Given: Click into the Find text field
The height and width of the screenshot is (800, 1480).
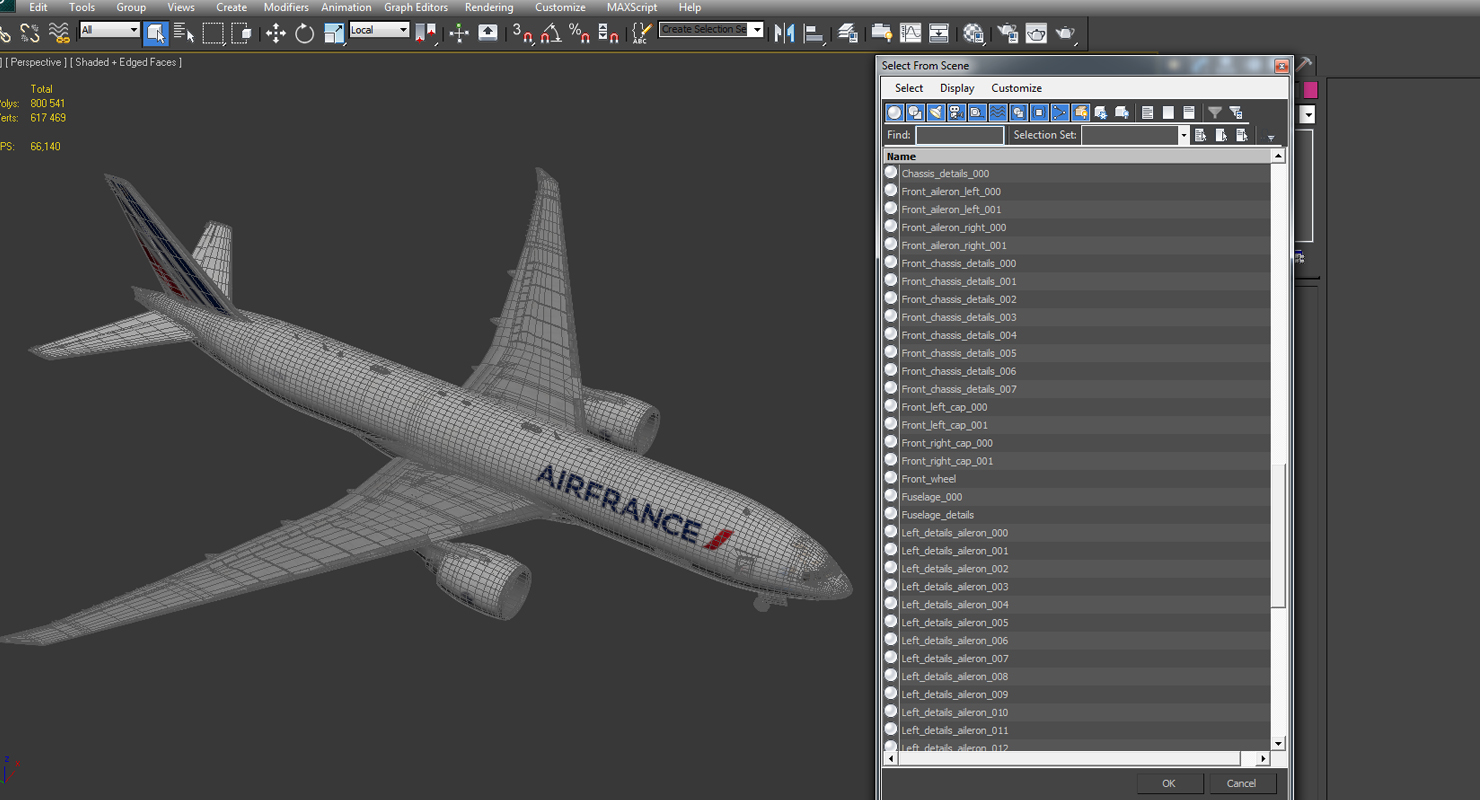Looking at the screenshot, I should 959,136.
